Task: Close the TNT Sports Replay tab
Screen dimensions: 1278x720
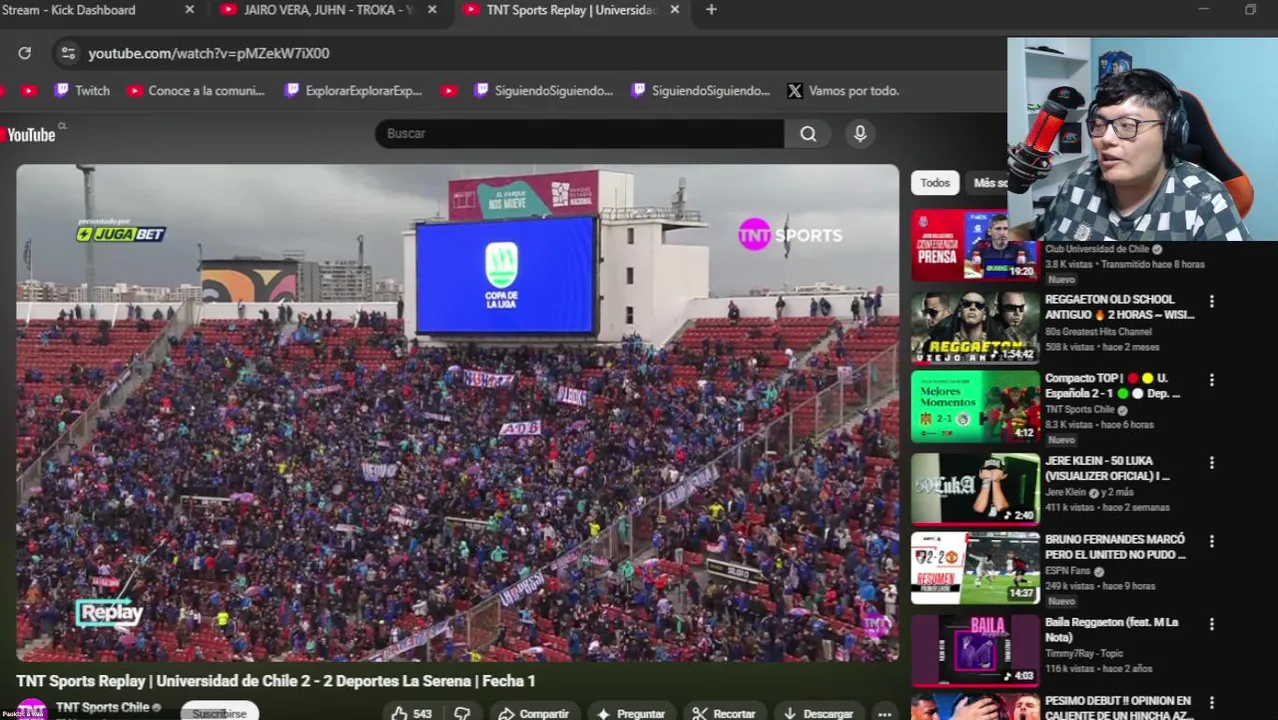Action: [x=674, y=10]
